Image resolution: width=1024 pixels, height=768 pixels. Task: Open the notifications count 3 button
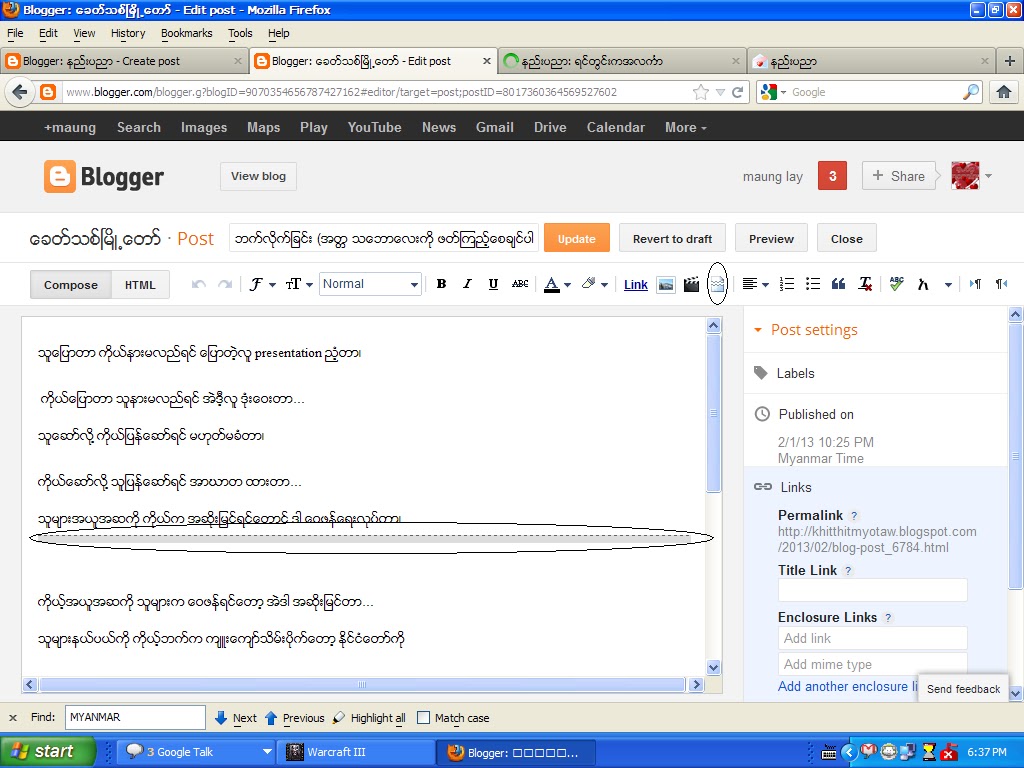tap(832, 176)
